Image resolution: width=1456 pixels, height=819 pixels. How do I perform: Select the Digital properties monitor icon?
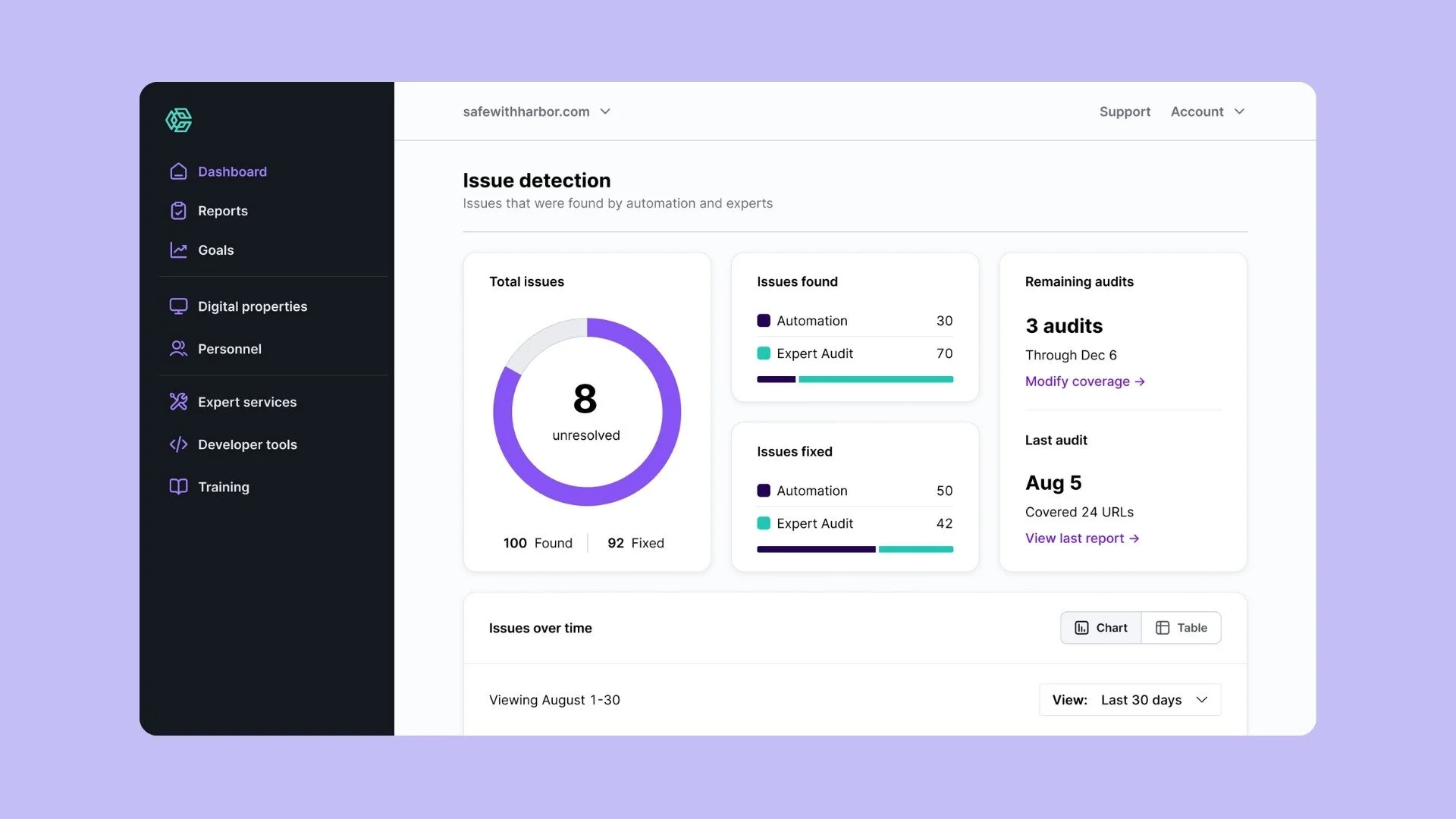coord(178,306)
